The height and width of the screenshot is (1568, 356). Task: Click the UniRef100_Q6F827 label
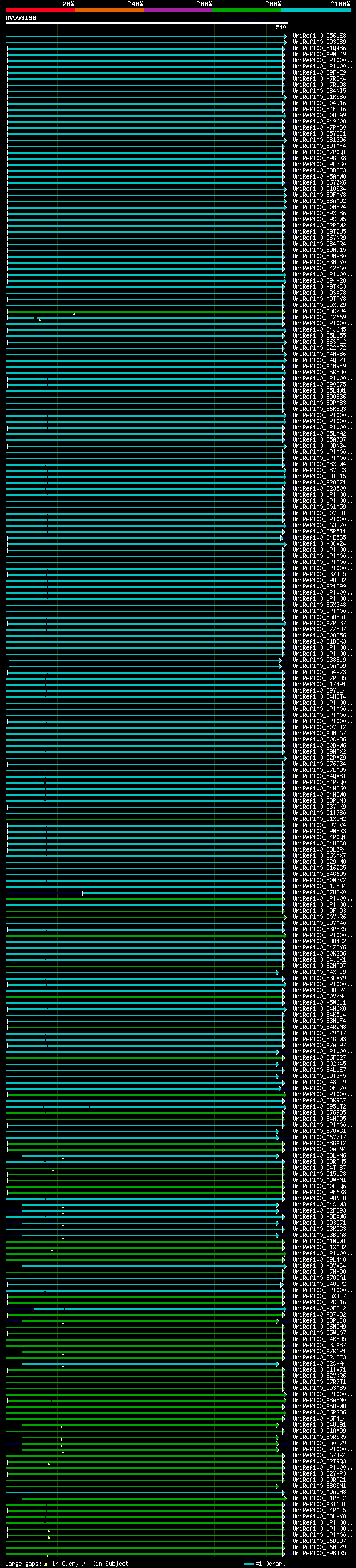coord(319,1057)
